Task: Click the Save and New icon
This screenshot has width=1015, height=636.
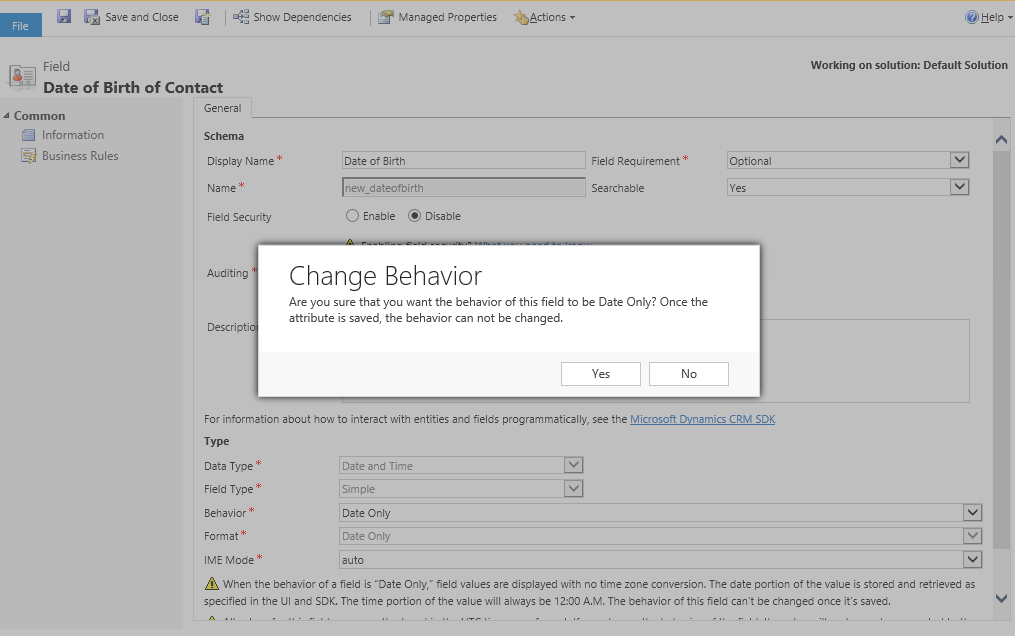Action: click(x=203, y=17)
